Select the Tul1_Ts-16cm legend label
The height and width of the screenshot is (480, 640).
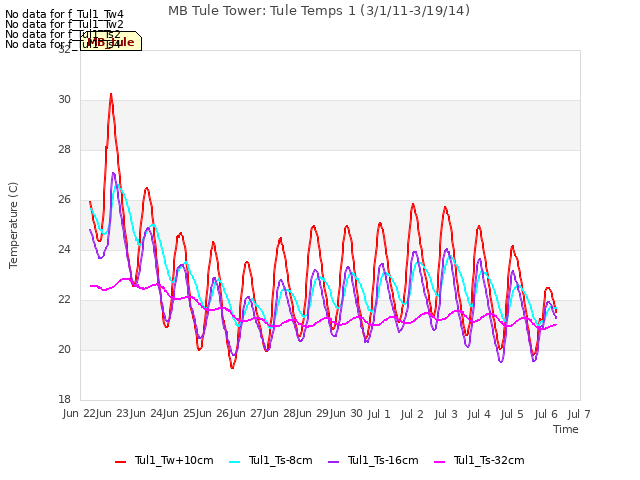click(x=383, y=460)
